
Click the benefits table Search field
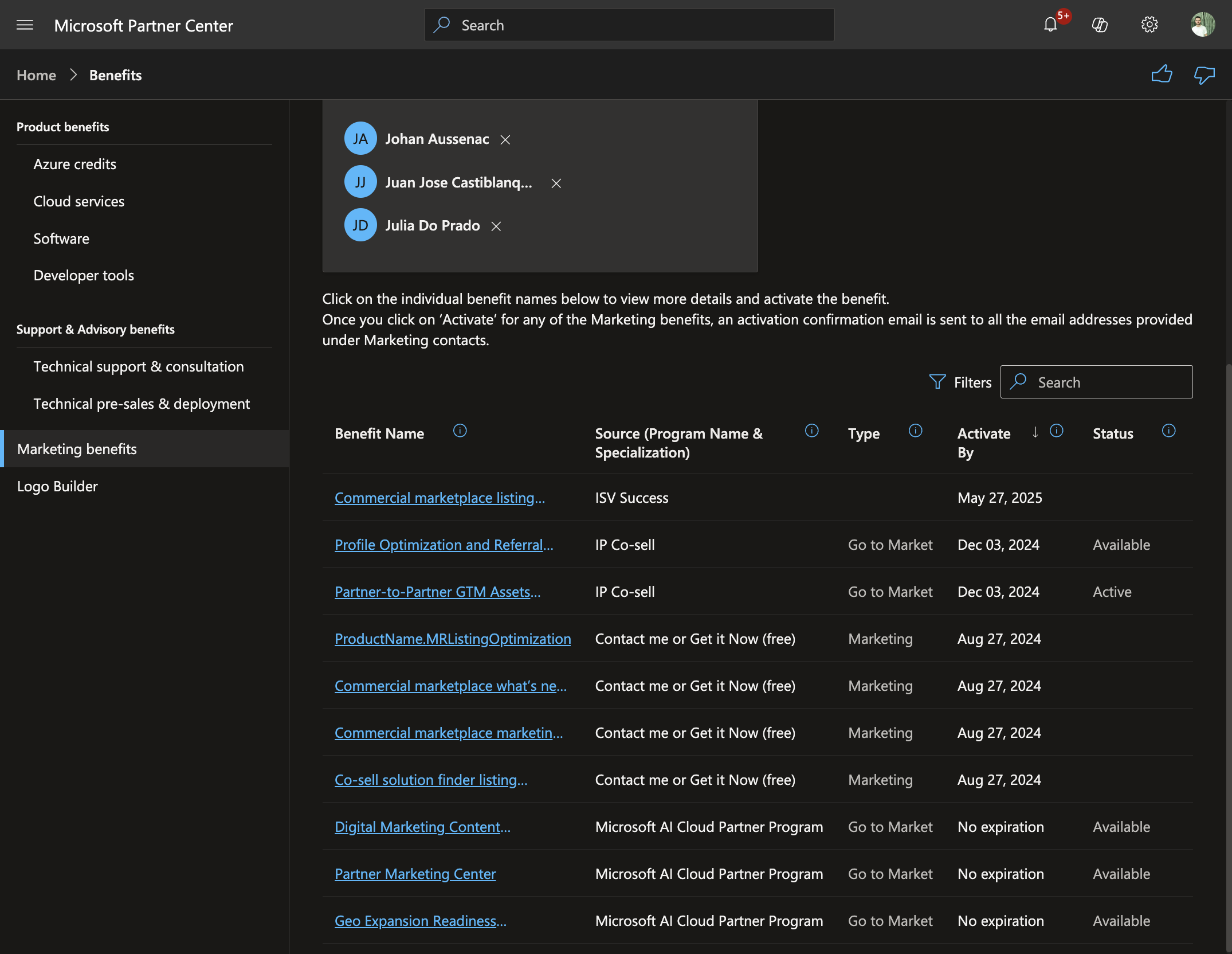click(x=1096, y=382)
